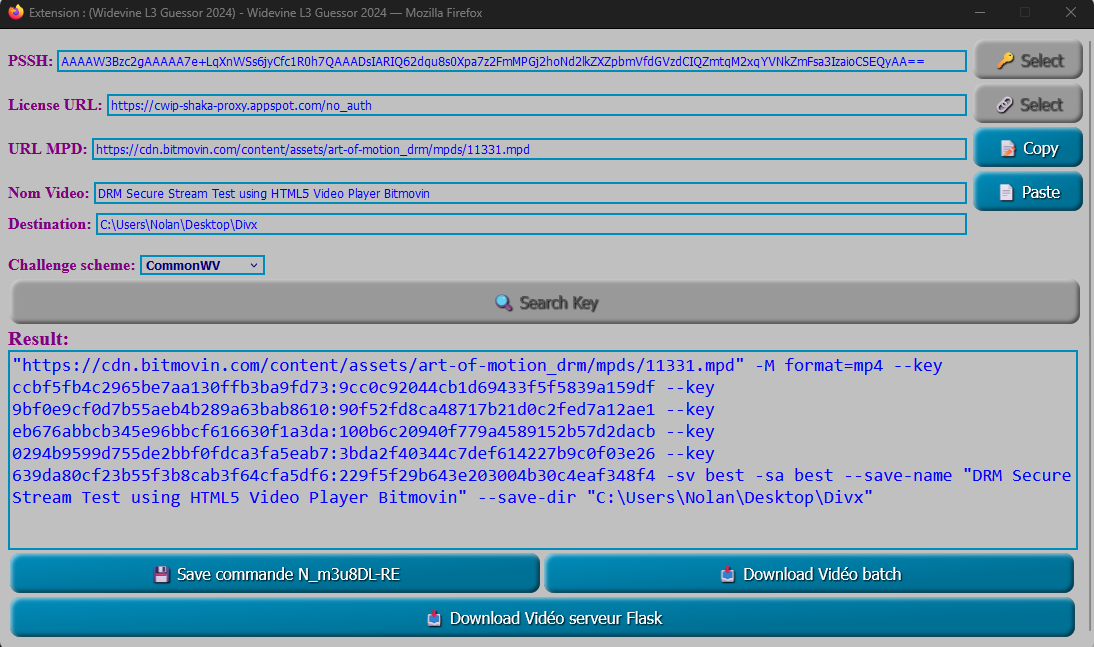Click the download icon on Download Vidéo batch
Screen dimensions: 1094x647
[x=728, y=574]
